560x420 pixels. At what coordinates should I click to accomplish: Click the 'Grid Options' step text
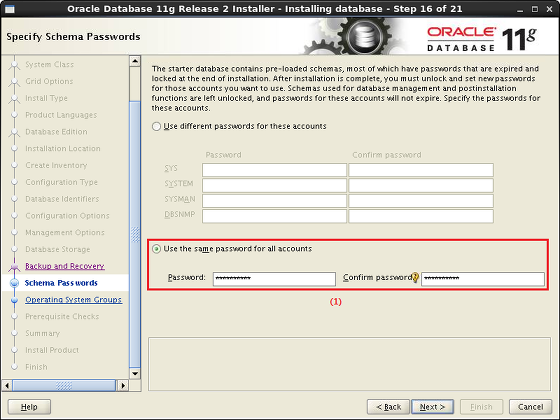(49, 81)
